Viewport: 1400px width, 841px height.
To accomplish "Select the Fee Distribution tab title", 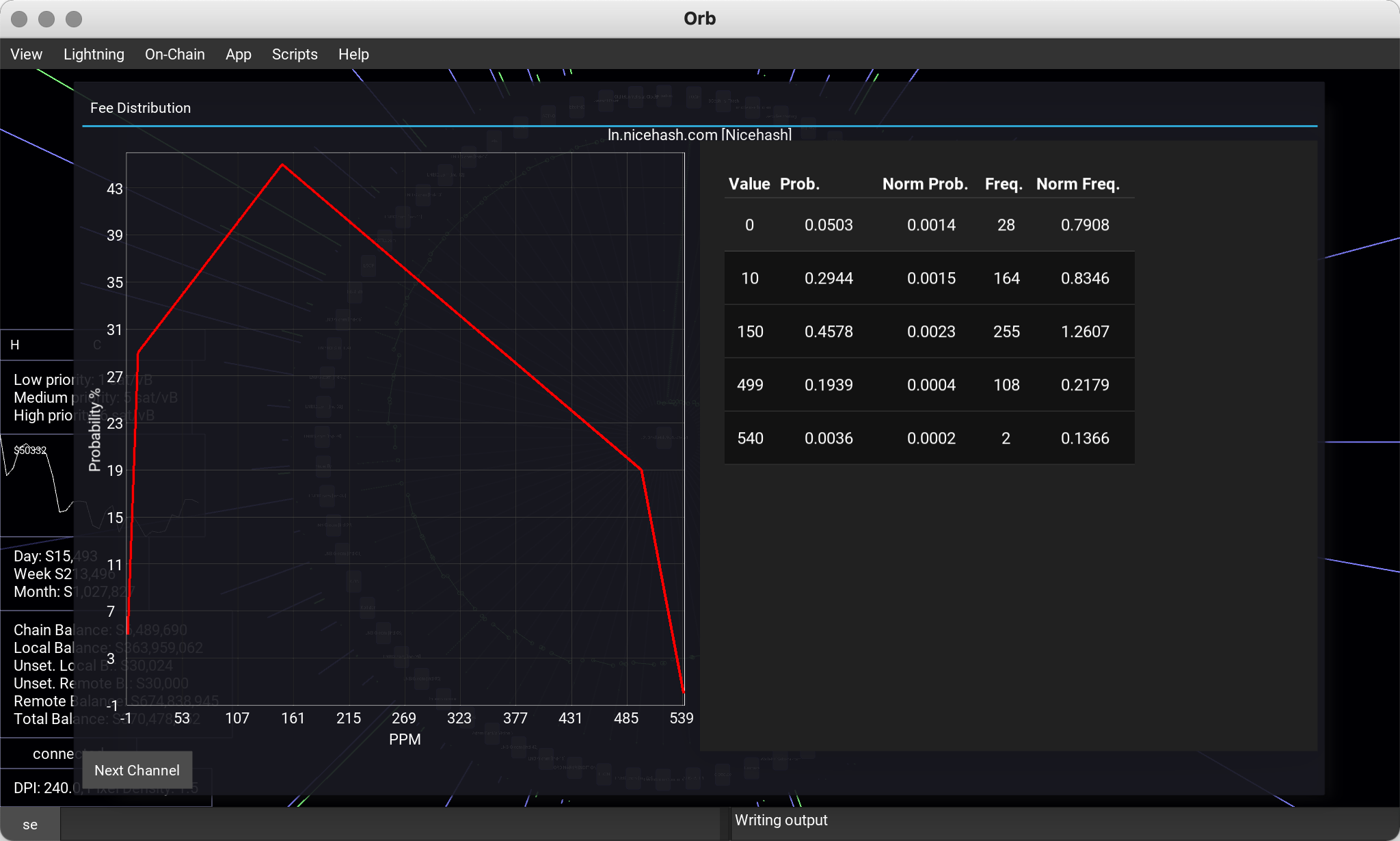I will (x=140, y=108).
